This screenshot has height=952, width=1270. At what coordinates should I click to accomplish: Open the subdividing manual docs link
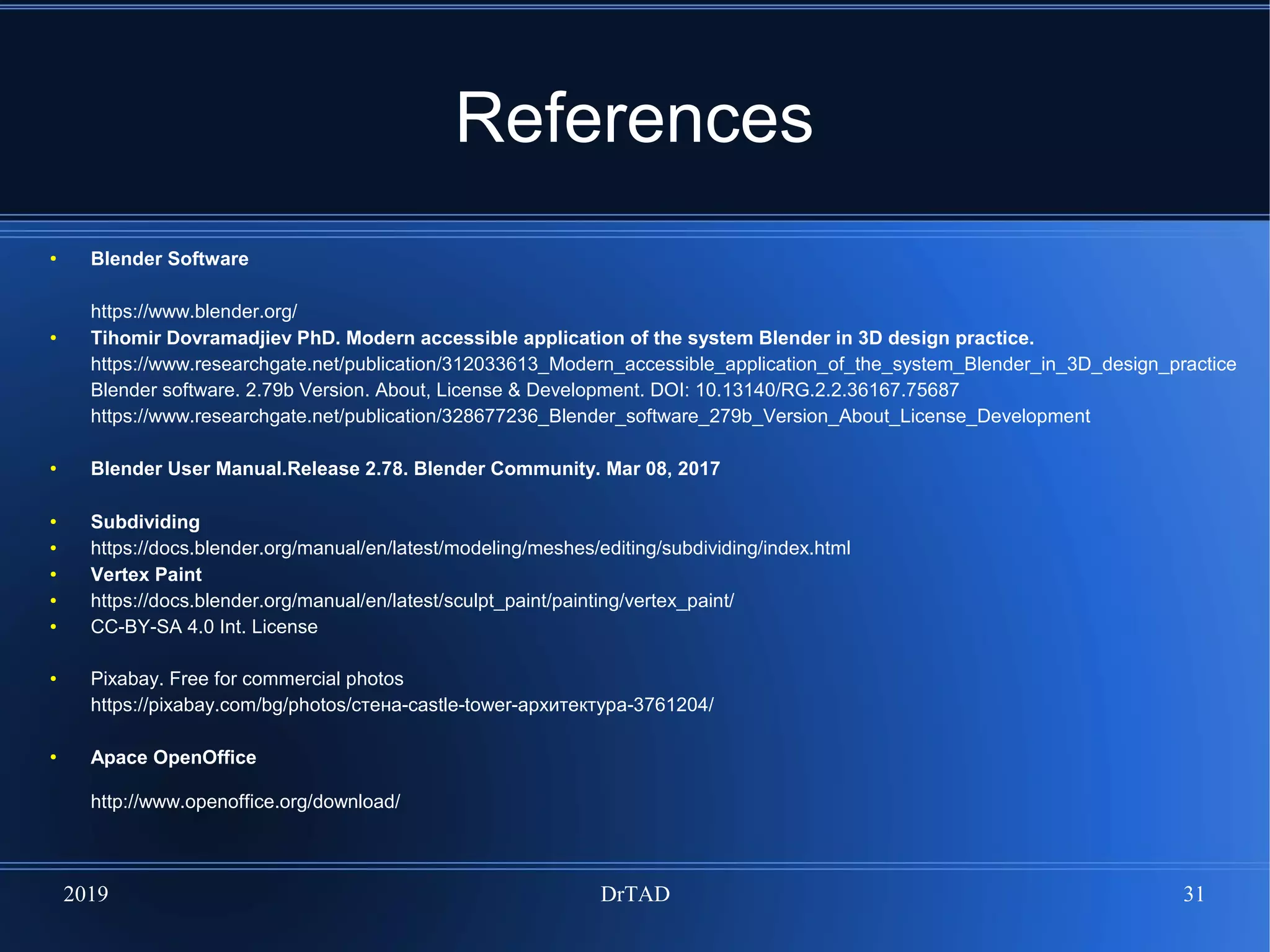(x=470, y=548)
